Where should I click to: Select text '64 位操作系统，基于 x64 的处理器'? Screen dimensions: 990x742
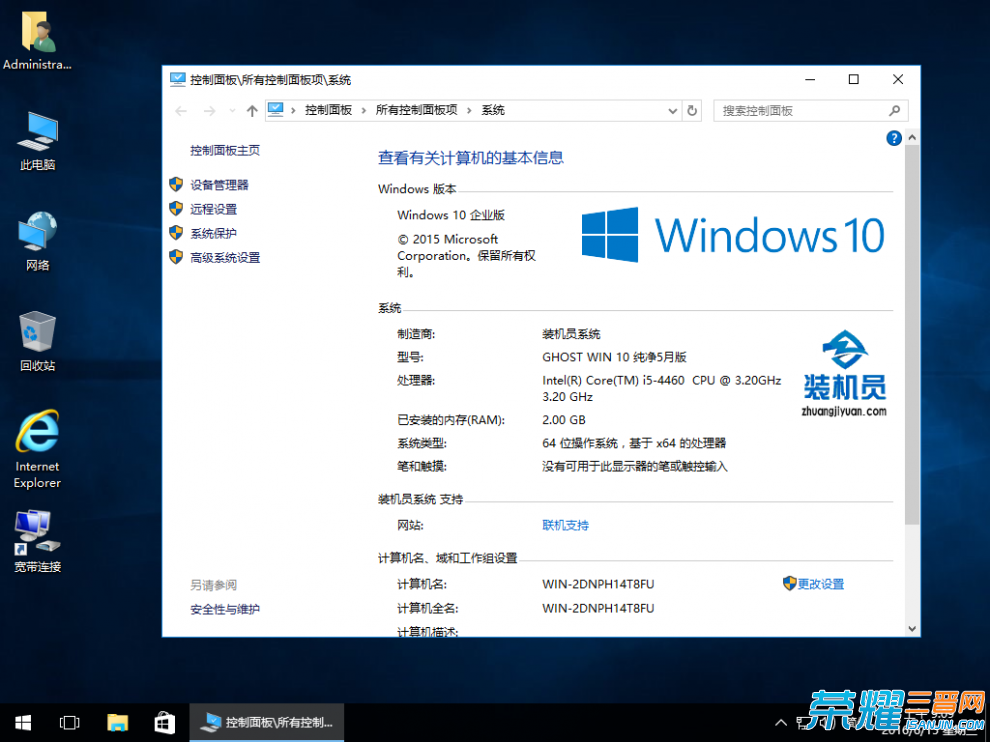point(634,443)
